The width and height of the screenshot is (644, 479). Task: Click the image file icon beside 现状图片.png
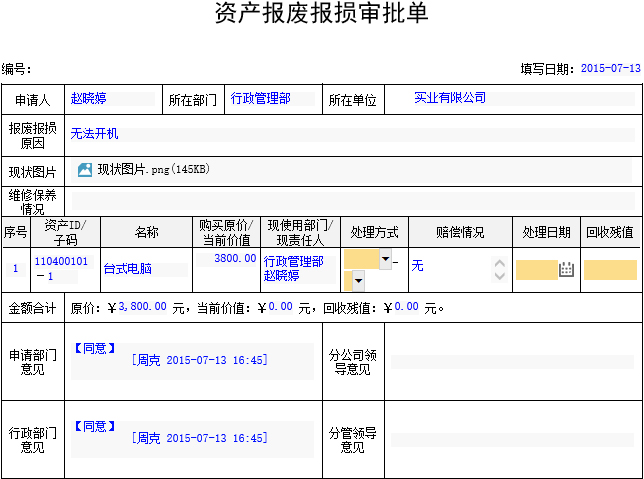pos(85,170)
